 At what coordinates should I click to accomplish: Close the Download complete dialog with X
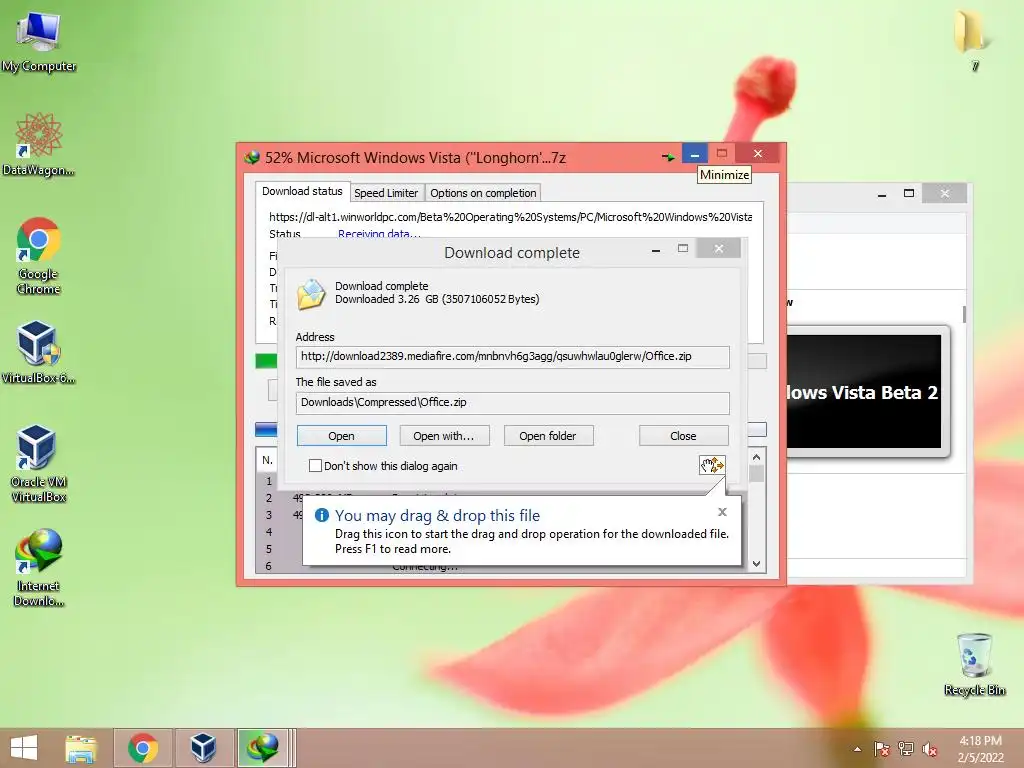pyautogui.click(x=718, y=249)
